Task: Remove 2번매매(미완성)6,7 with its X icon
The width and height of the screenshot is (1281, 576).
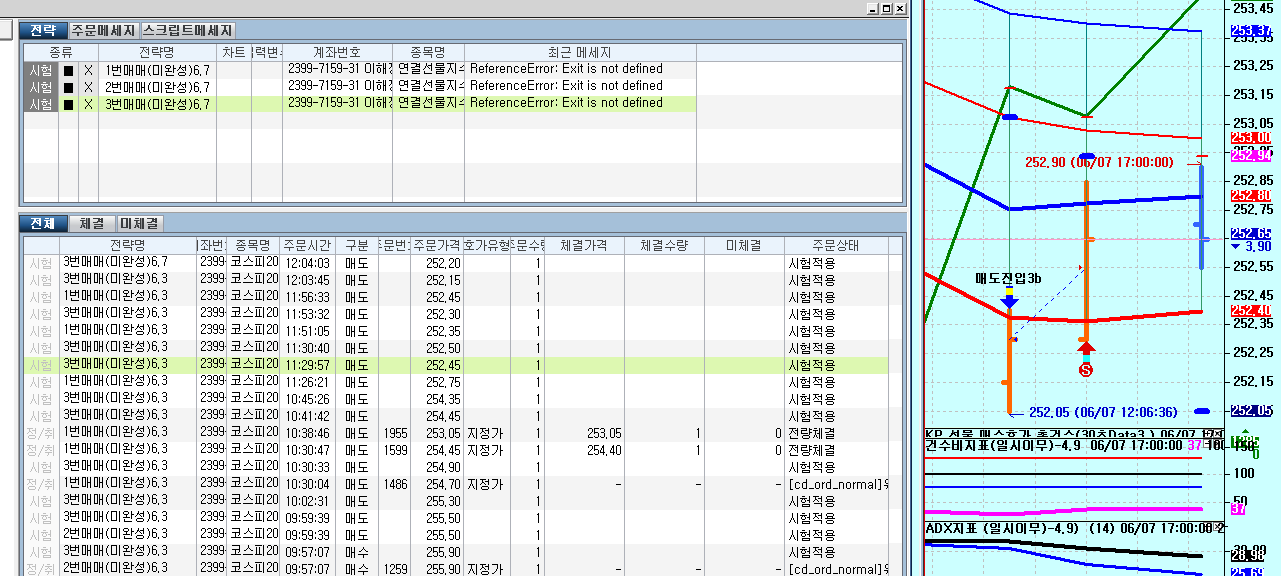Action: [88, 87]
